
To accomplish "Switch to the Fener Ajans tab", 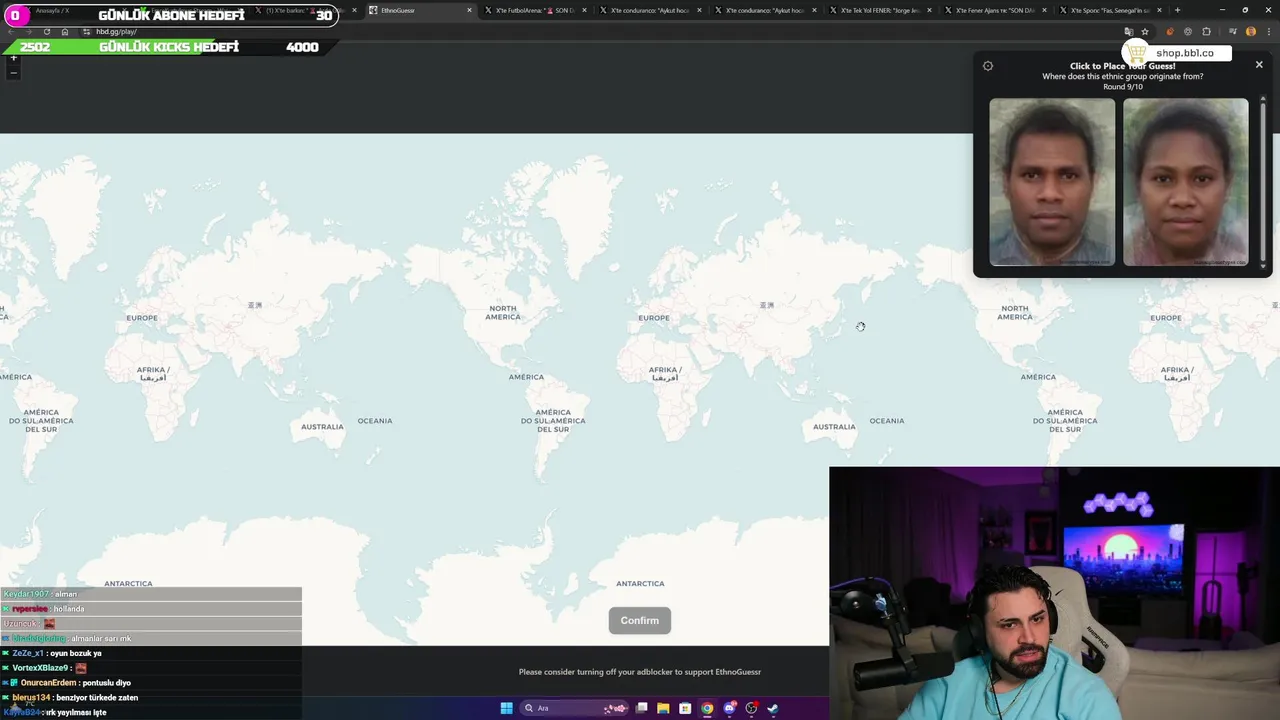I will click(995, 10).
